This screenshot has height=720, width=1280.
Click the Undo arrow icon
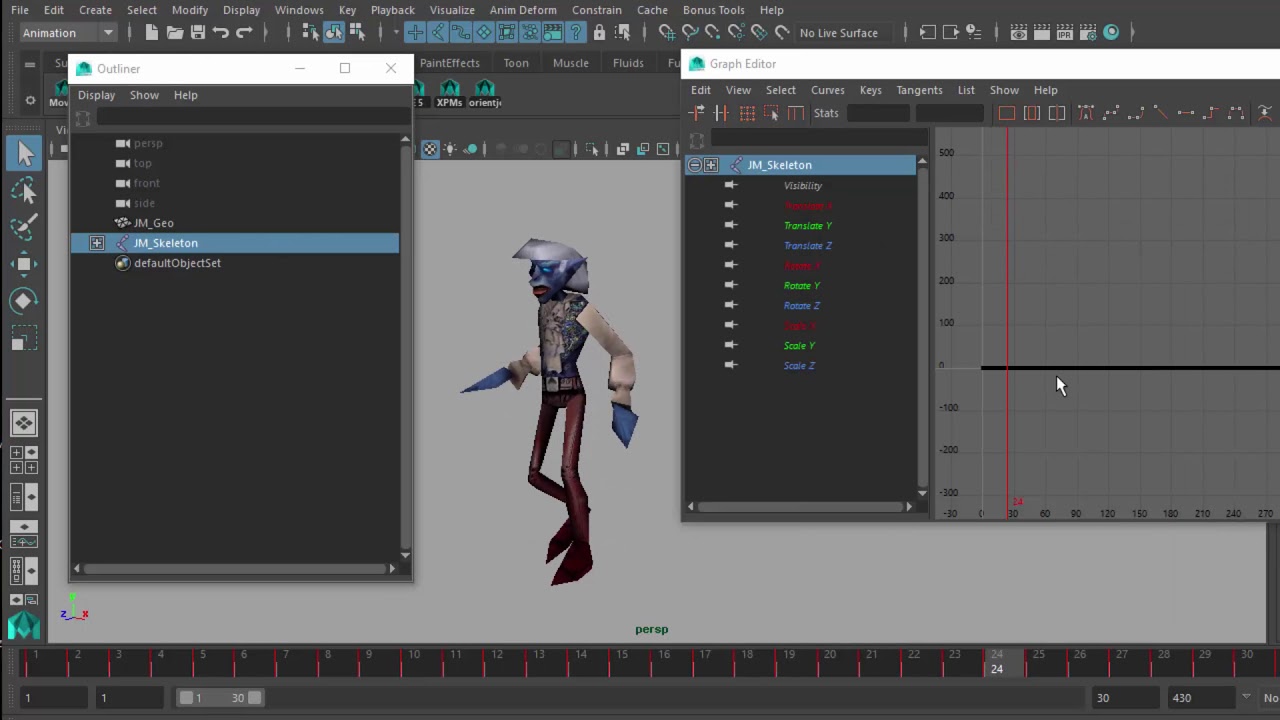point(221,33)
